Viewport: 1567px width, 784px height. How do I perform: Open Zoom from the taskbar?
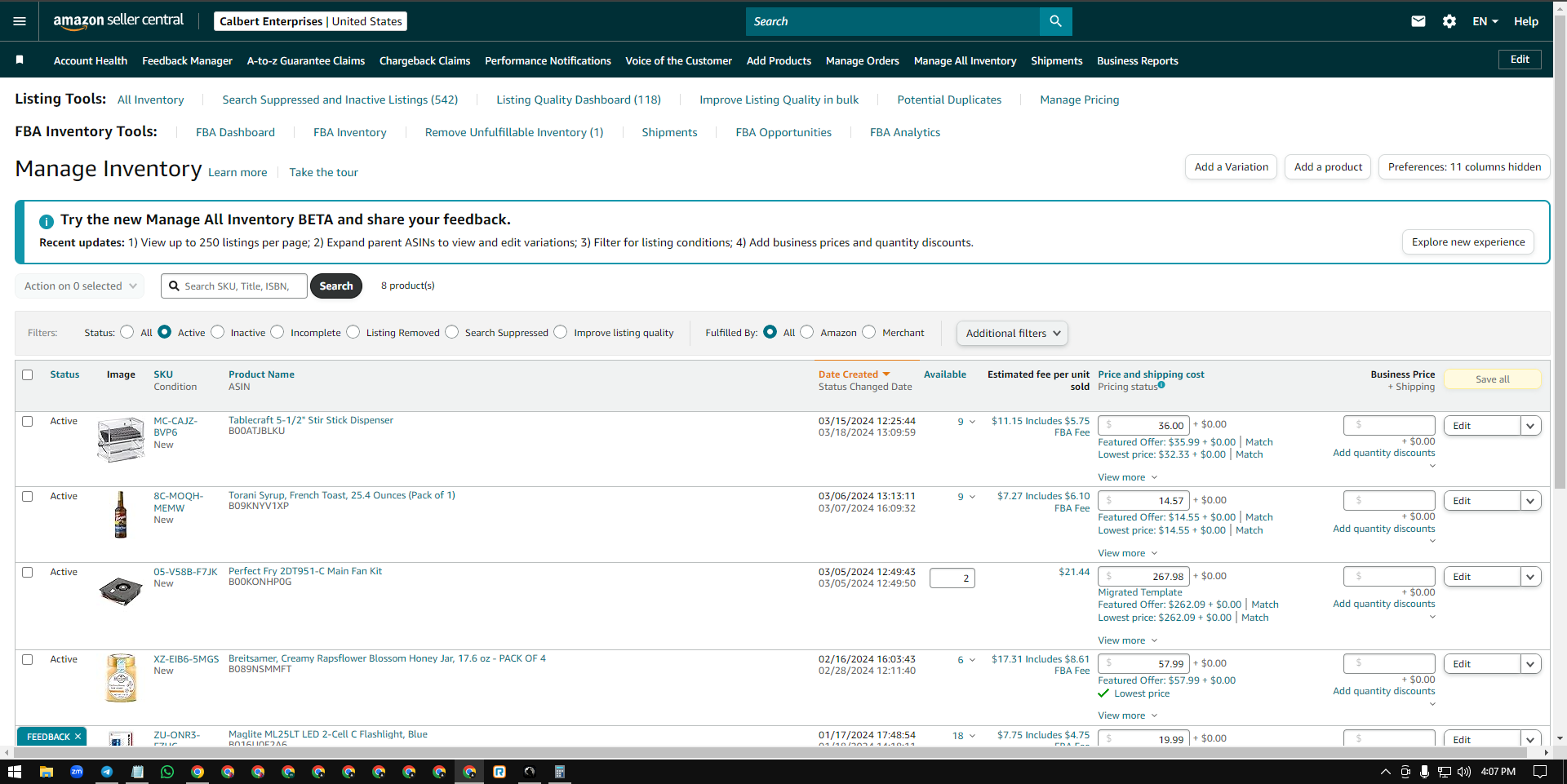tap(77, 772)
